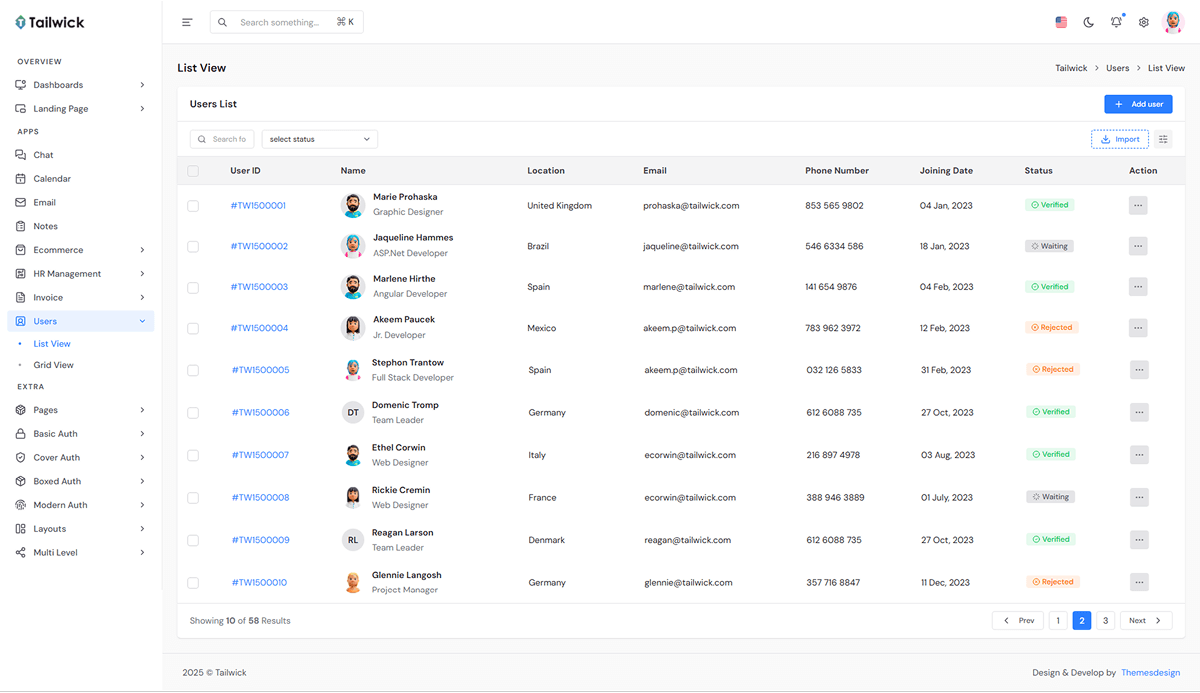Go to page 3 of results
Viewport: 1200px width, 693px height.
point(1105,621)
